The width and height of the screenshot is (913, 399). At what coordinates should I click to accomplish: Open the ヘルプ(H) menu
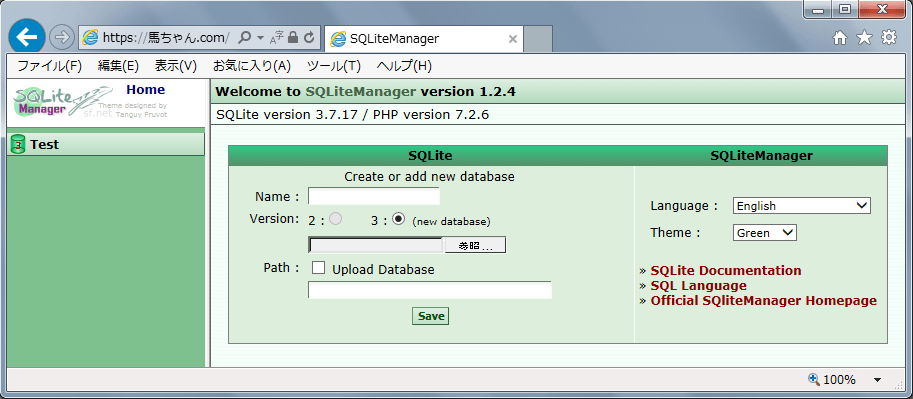[x=404, y=66]
